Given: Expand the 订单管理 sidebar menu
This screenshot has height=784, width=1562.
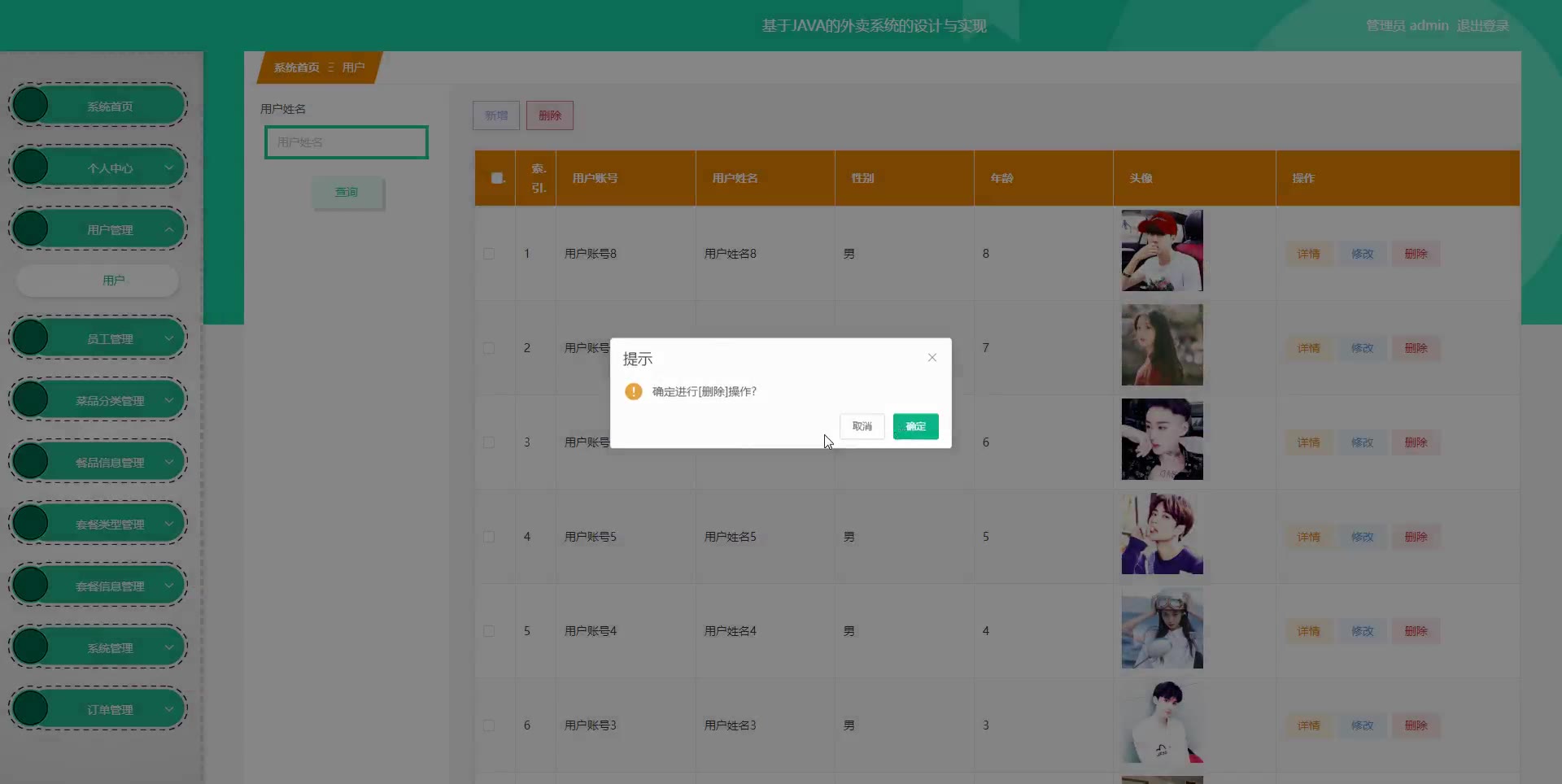Looking at the screenshot, I should [98, 709].
